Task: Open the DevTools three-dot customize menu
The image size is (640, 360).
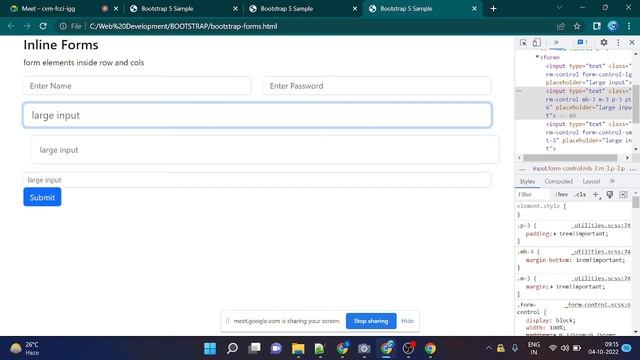Action: click(x=618, y=42)
